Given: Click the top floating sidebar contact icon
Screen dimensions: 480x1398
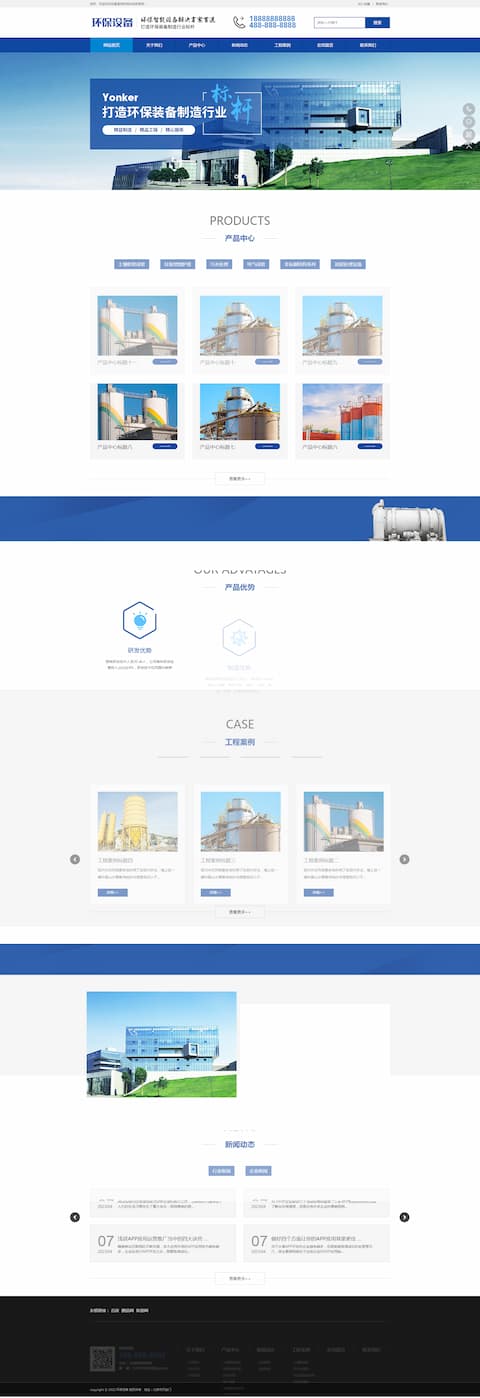Looking at the screenshot, I should point(469,109).
